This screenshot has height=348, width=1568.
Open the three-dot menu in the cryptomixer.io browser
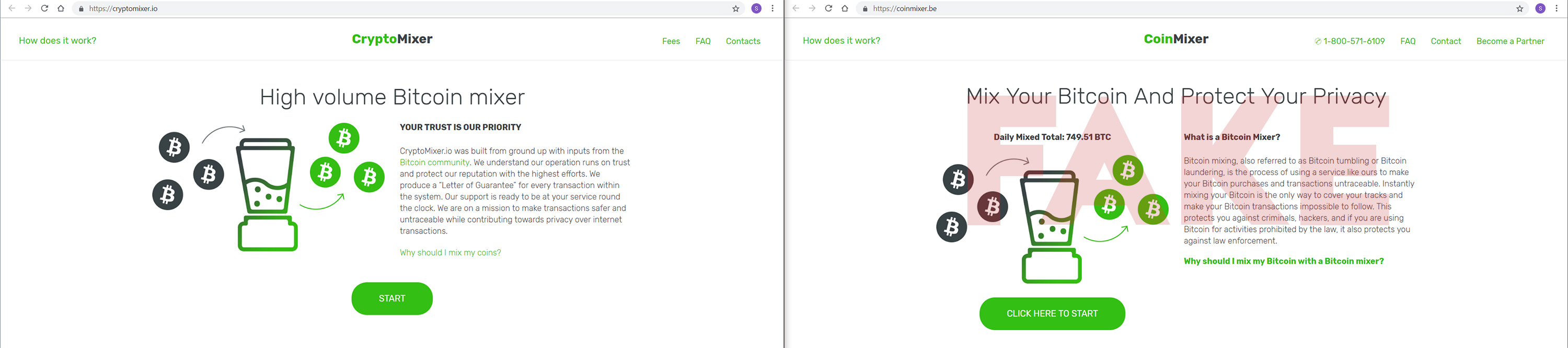coord(773,8)
